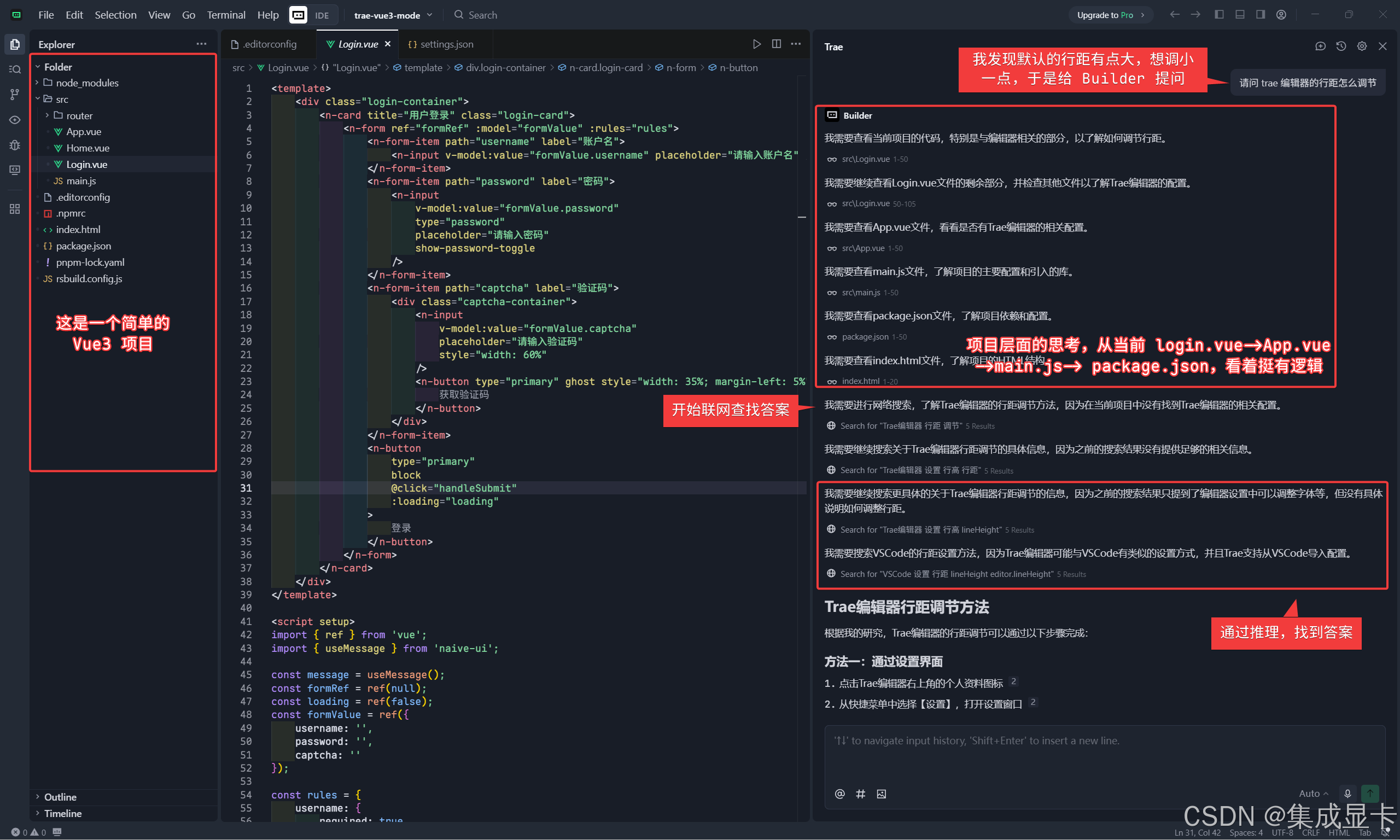
Task: Open Source Control view in activity bar
Action: point(15,95)
